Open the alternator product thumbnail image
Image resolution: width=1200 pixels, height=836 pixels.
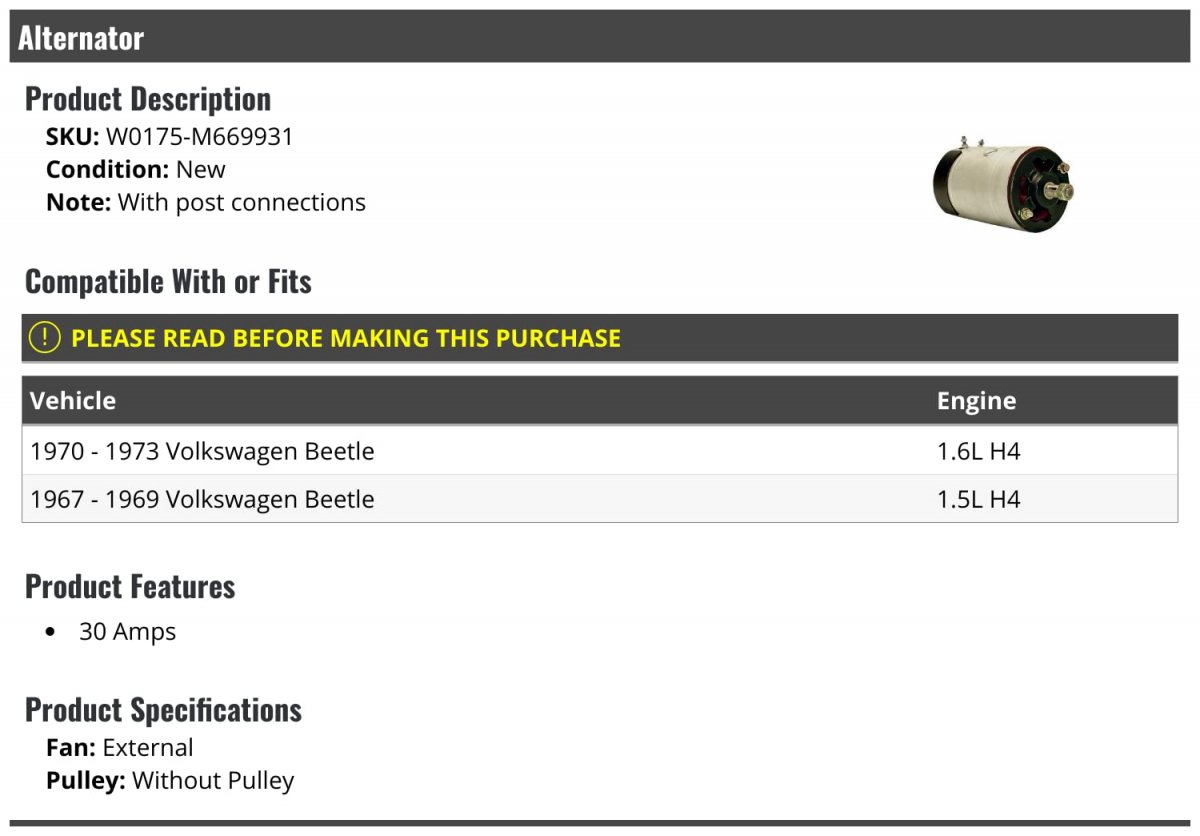(x=1003, y=185)
